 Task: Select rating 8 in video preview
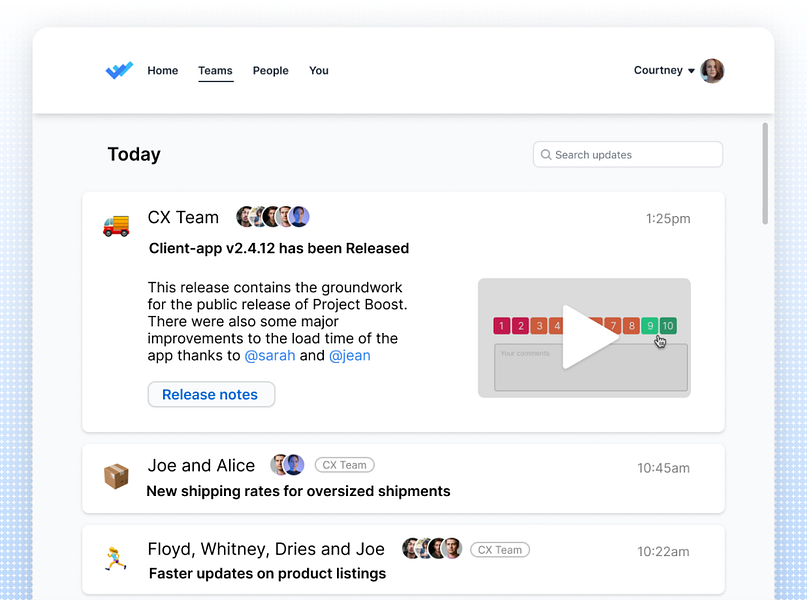pos(631,325)
